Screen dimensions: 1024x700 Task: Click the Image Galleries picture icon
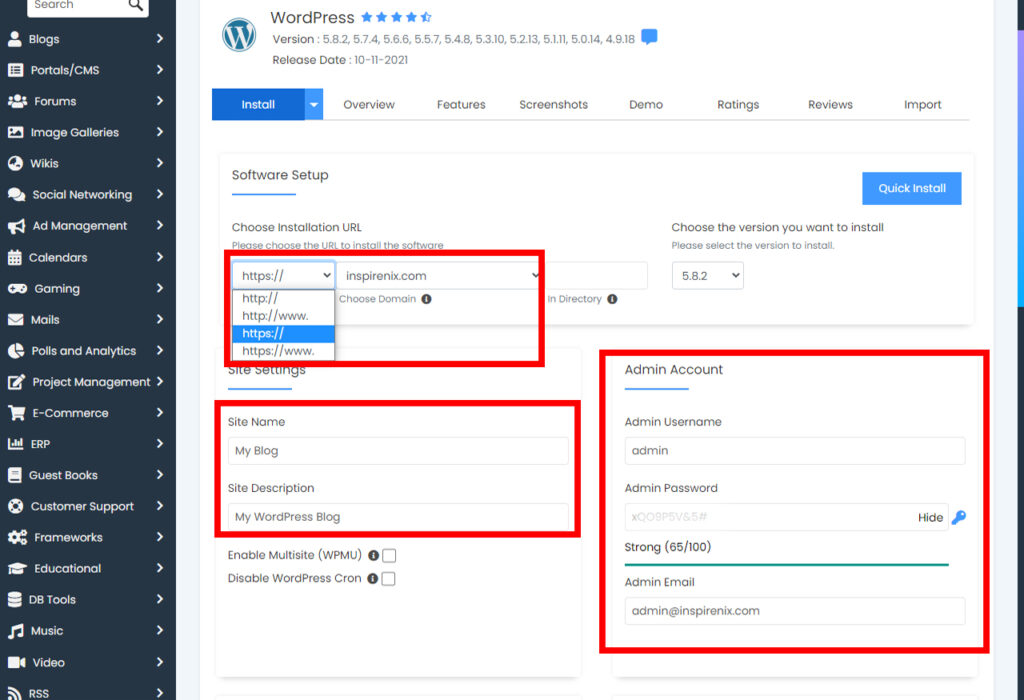(15, 133)
